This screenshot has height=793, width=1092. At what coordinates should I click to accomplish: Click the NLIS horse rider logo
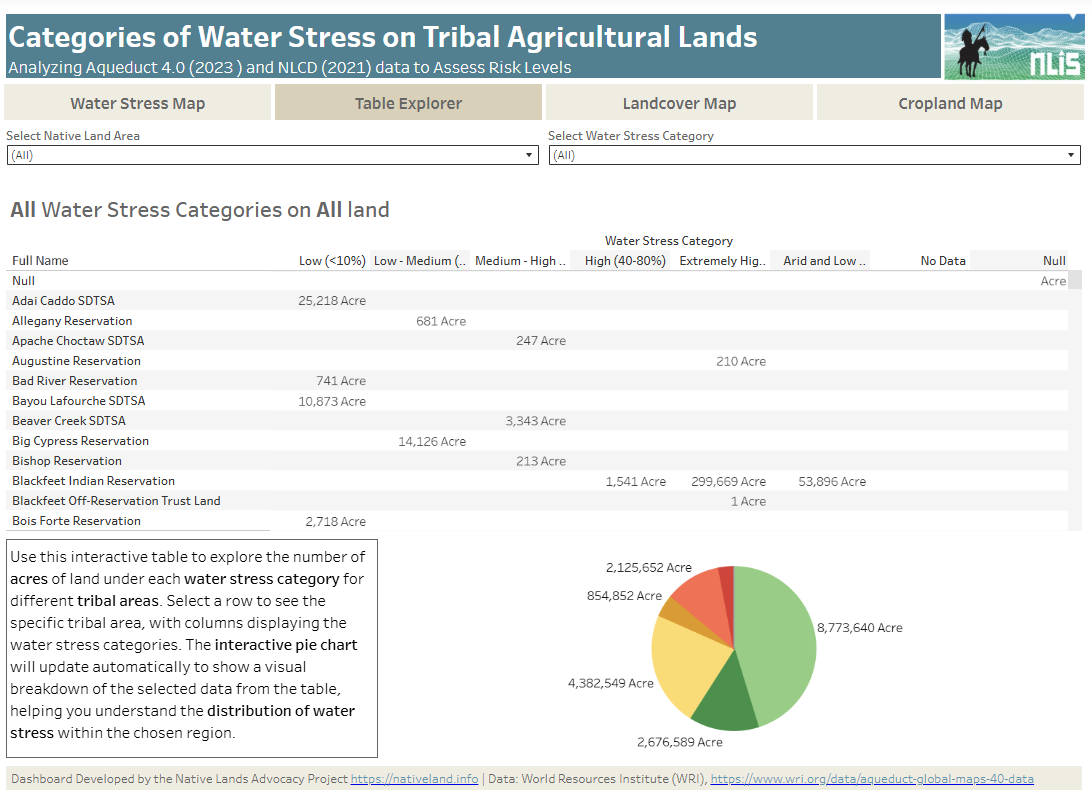(x=1014, y=47)
